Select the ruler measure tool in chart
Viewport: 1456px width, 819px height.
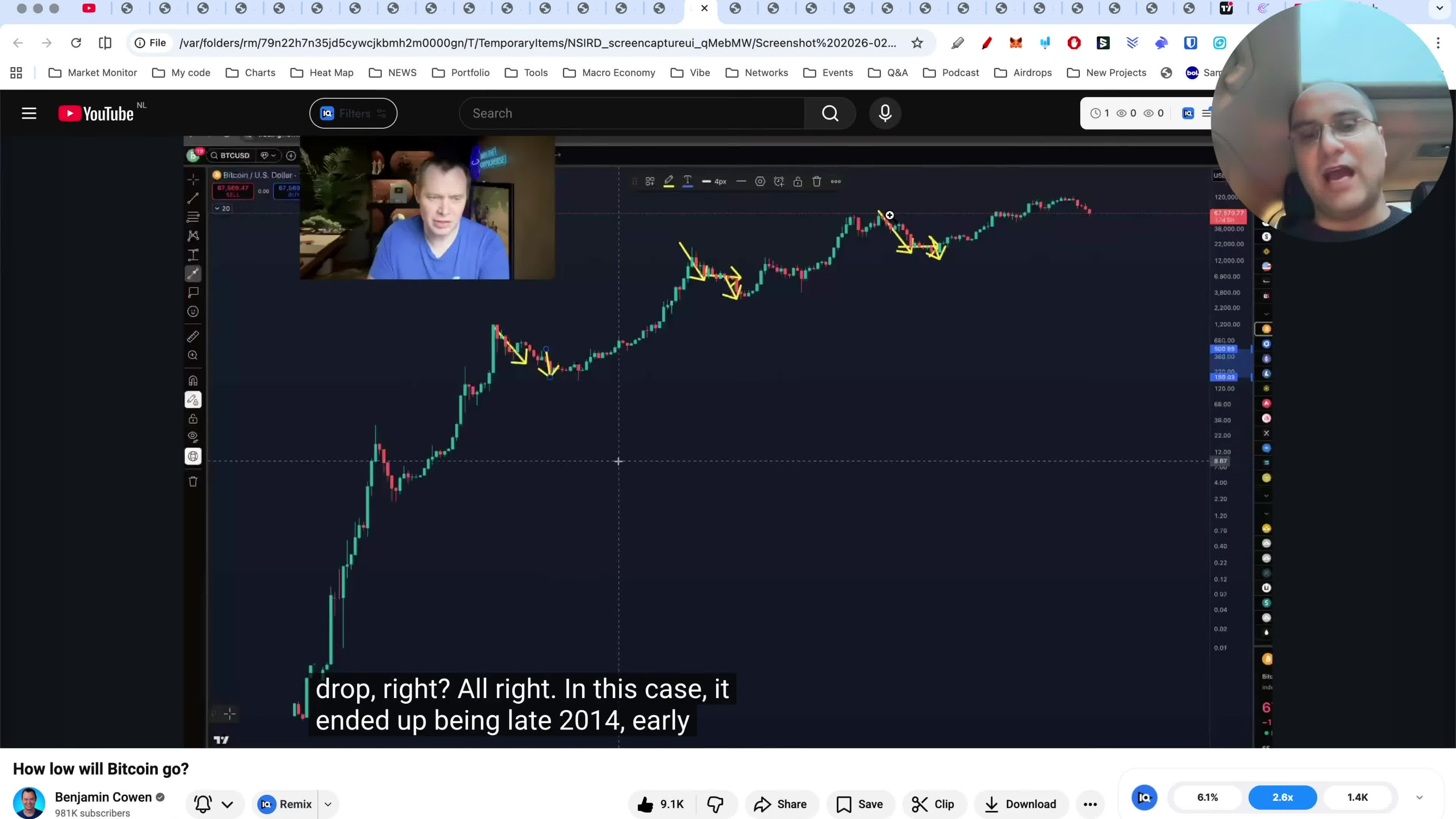tap(193, 337)
